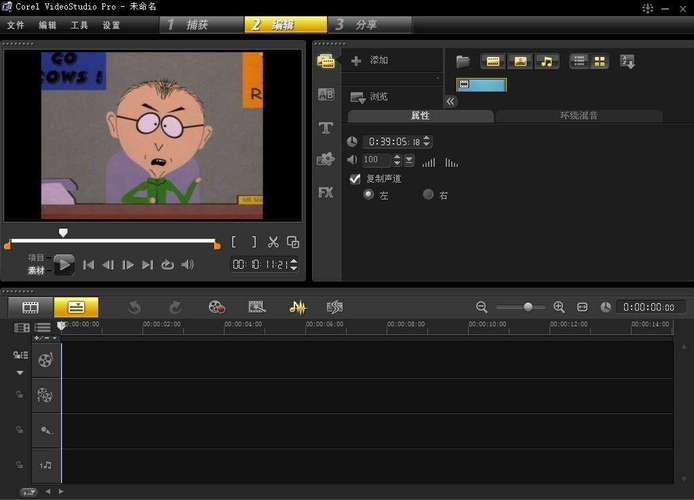The width and height of the screenshot is (694, 500).
Task: Switch library to list view
Action: tap(579, 62)
